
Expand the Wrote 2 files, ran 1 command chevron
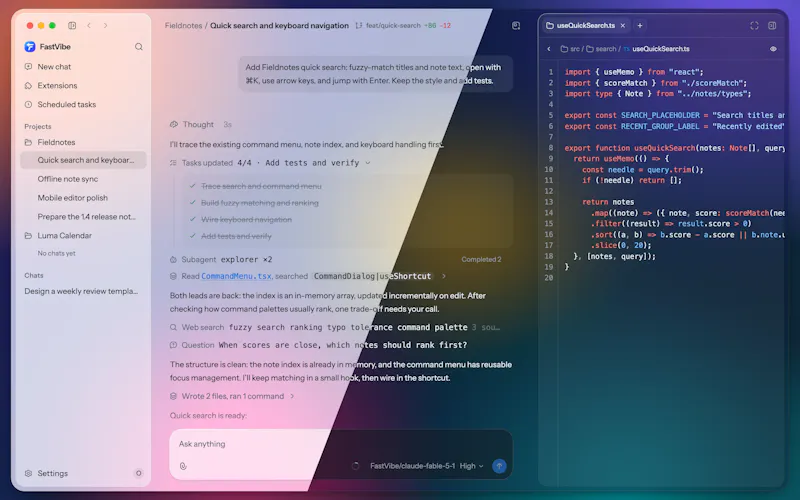click(292, 396)
